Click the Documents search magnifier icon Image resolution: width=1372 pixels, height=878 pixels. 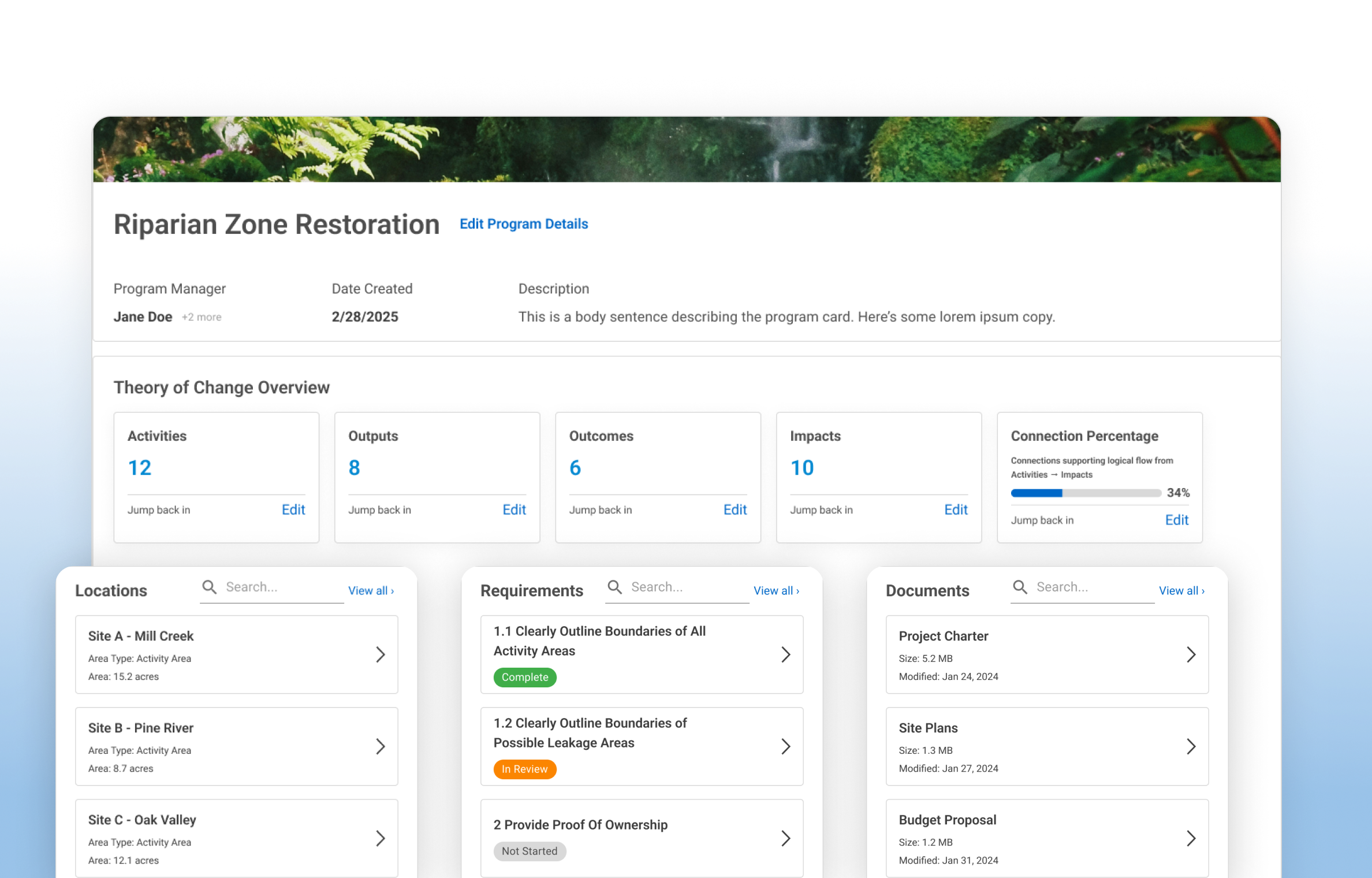1020,587
